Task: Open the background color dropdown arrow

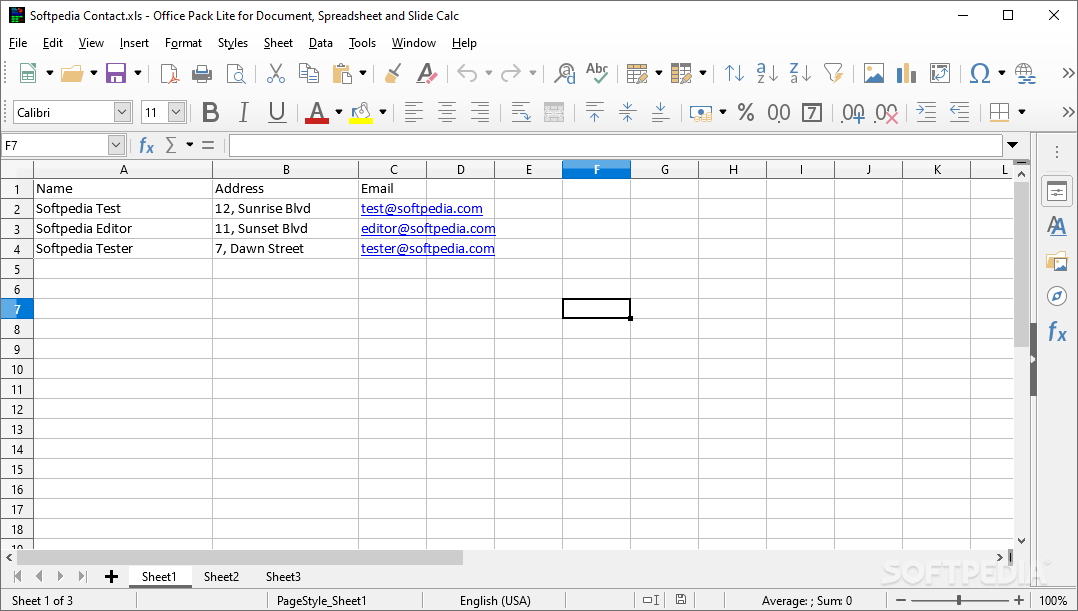Action: [x=382, y=112]
